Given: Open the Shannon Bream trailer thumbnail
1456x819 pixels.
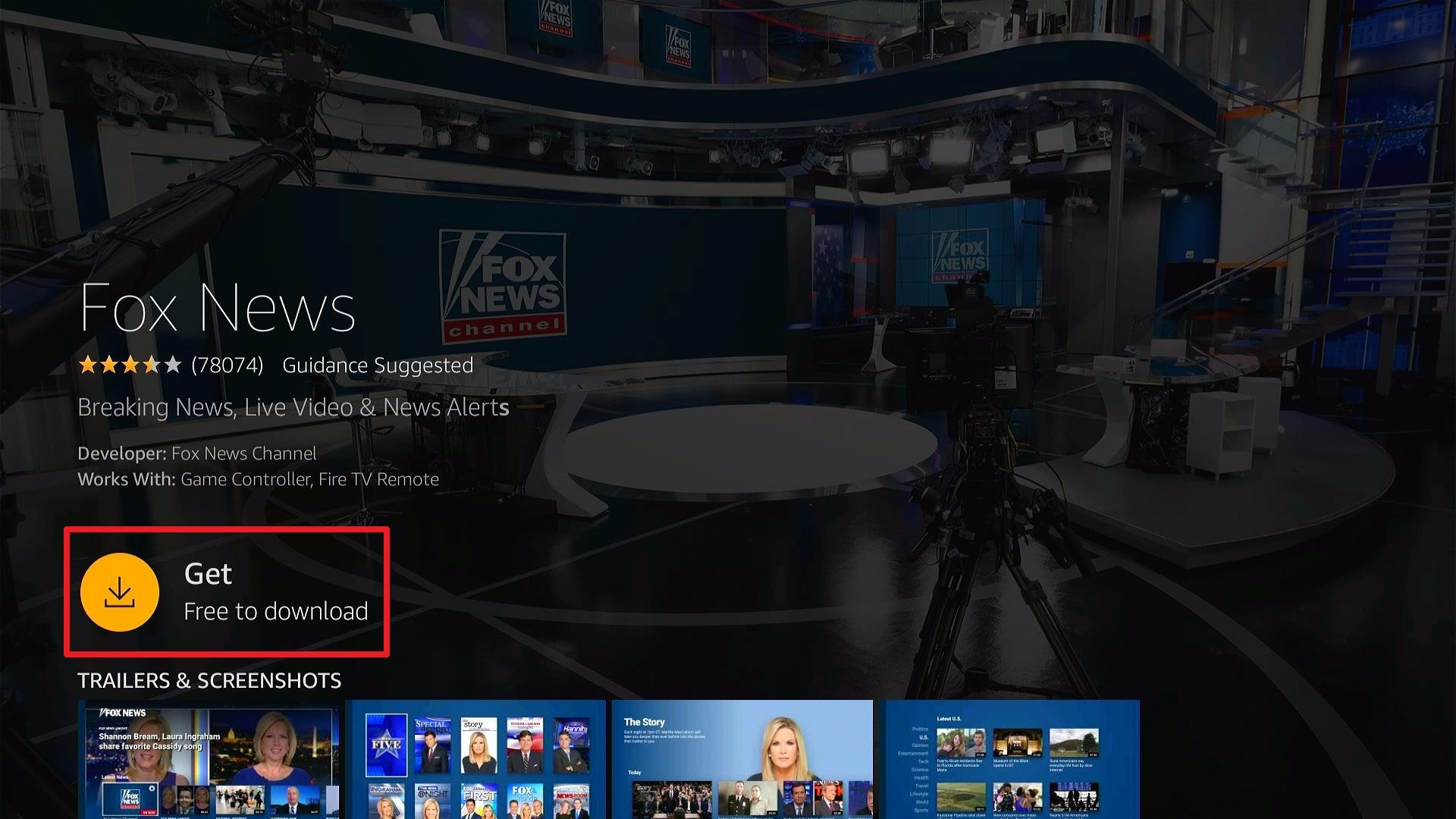Looking at the screenshot, I should point(209,759).
